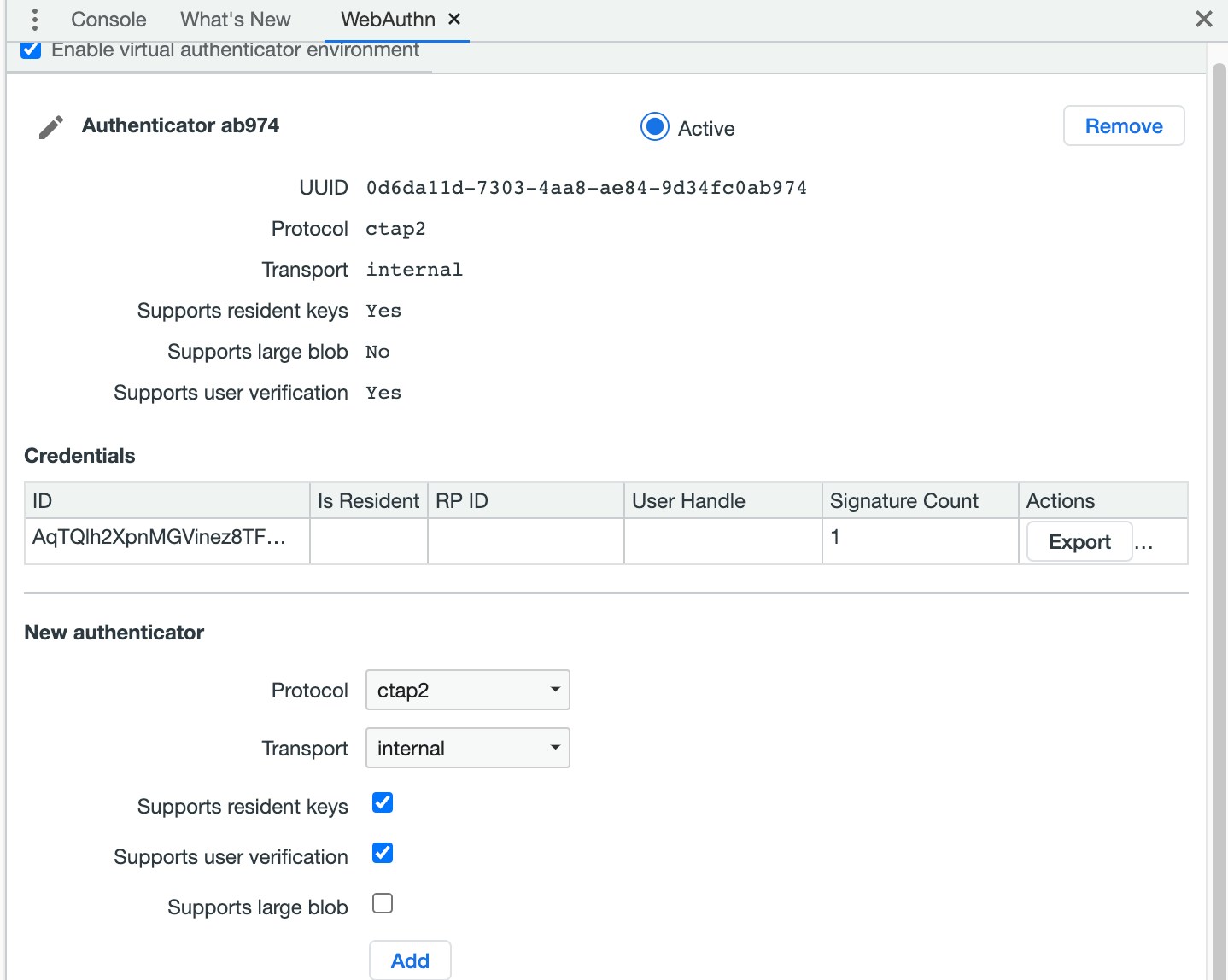The image size is (1228, 980).
Task: Click the internal transport value of the authenticator
Action: point(414,270)
